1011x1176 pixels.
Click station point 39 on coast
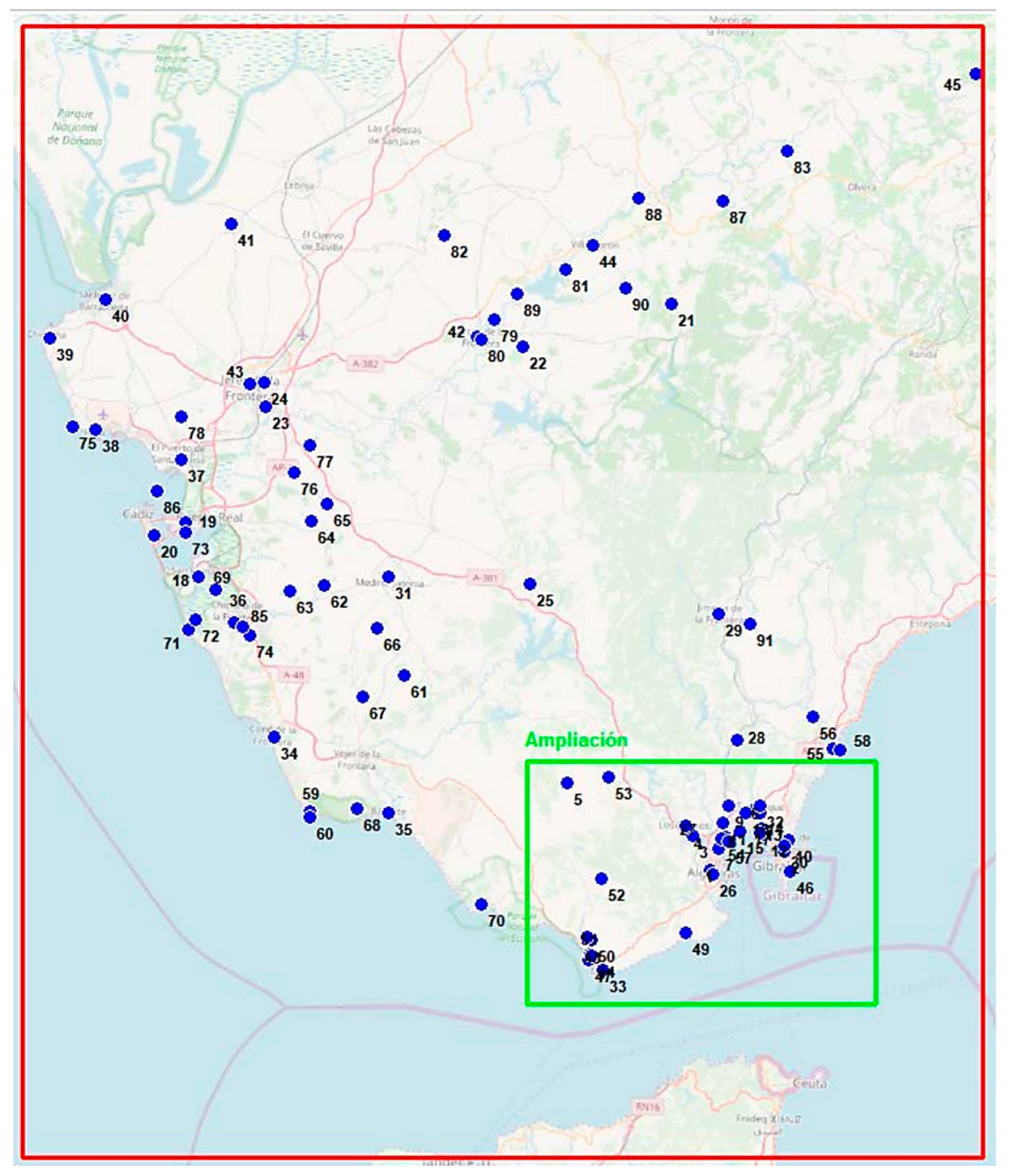coord(50,338)
